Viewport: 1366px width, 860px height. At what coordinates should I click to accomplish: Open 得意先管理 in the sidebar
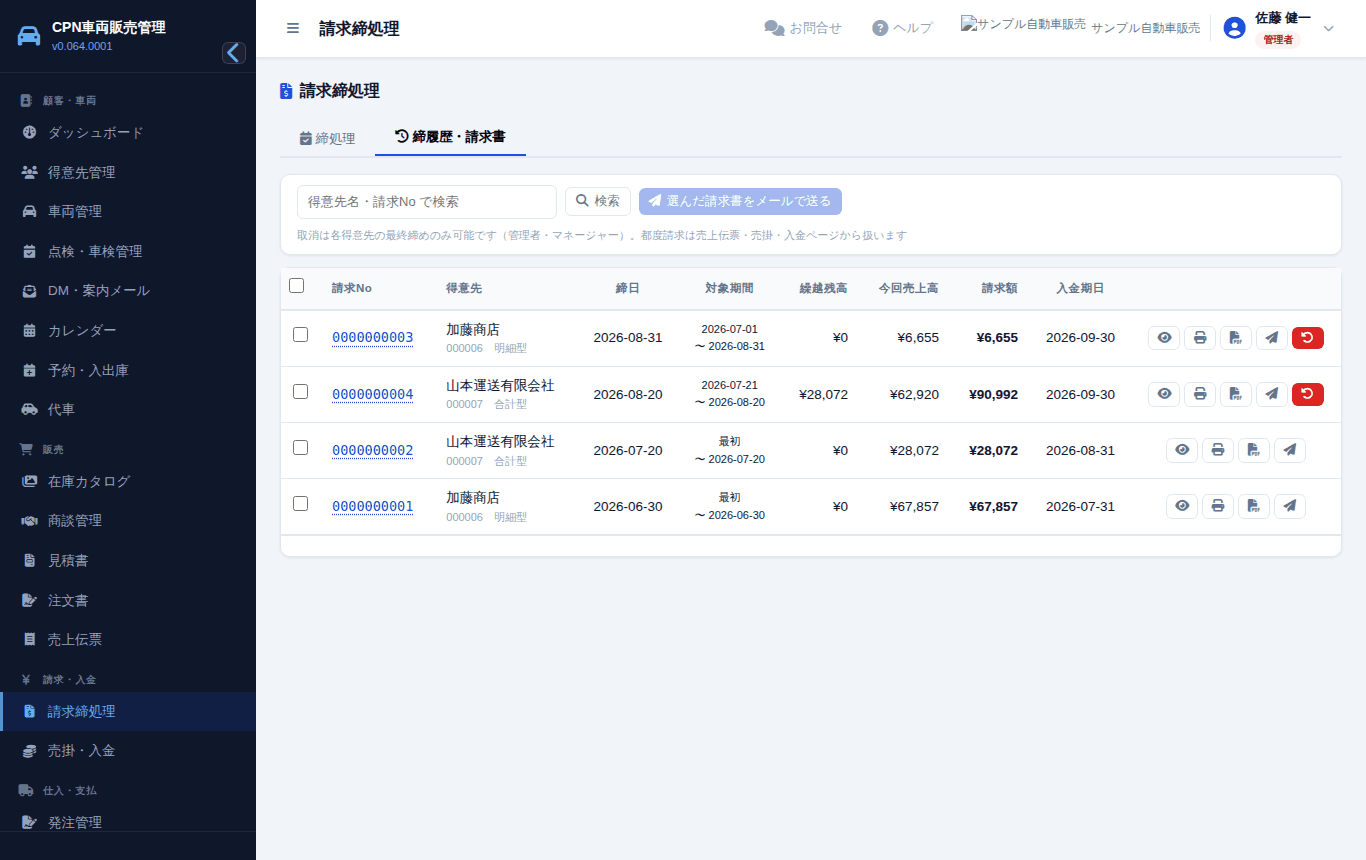pyautogui.click(x=128, y=172)
